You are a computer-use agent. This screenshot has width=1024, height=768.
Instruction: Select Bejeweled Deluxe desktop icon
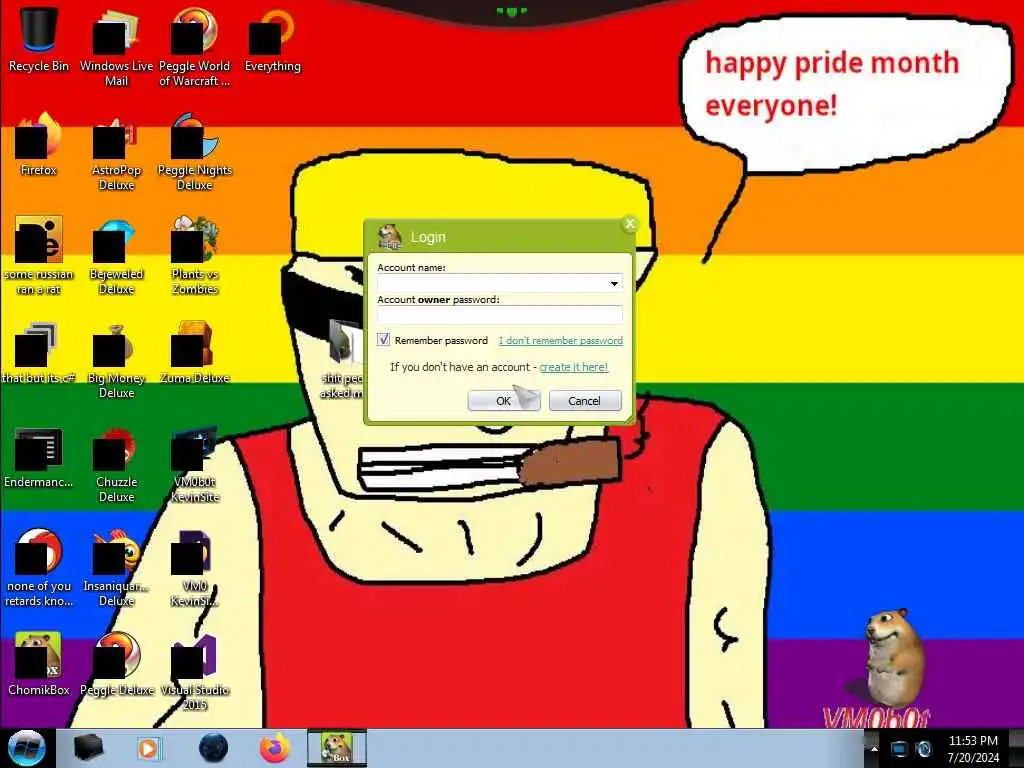click(x=116, y=256)
